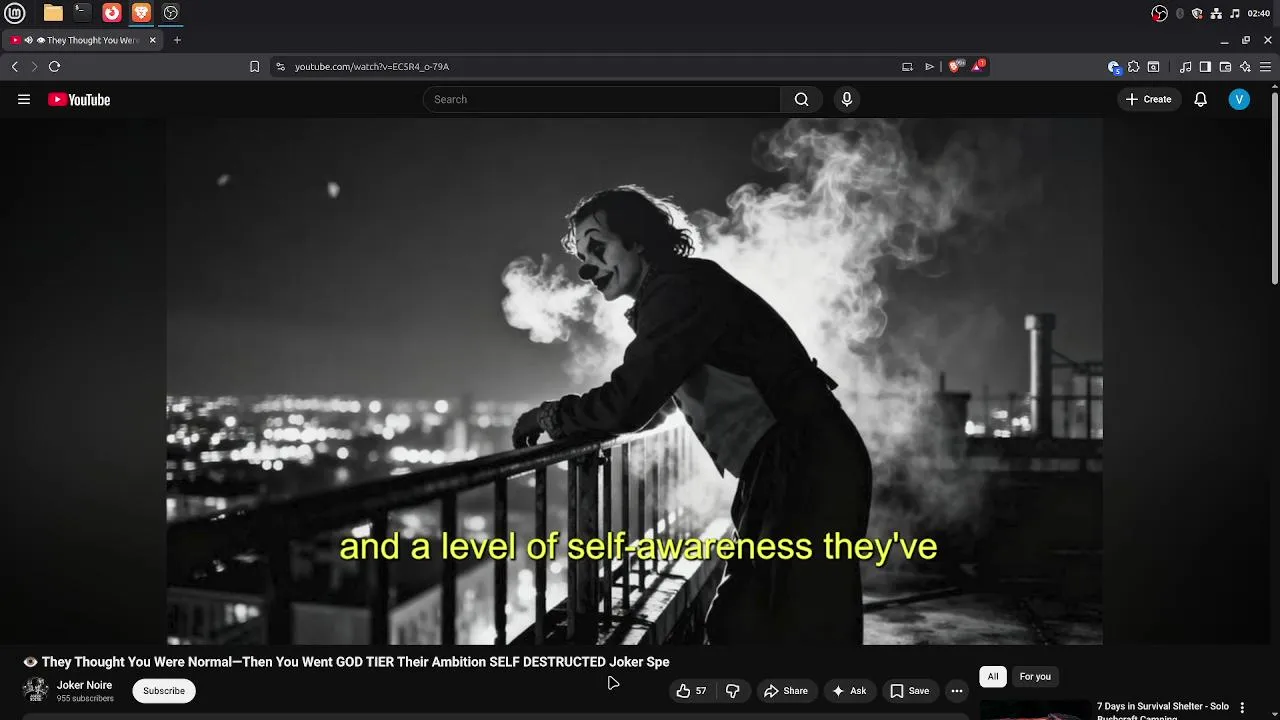
Task: Open Brave Rewards triangle icon
Action: pos(978,66)
